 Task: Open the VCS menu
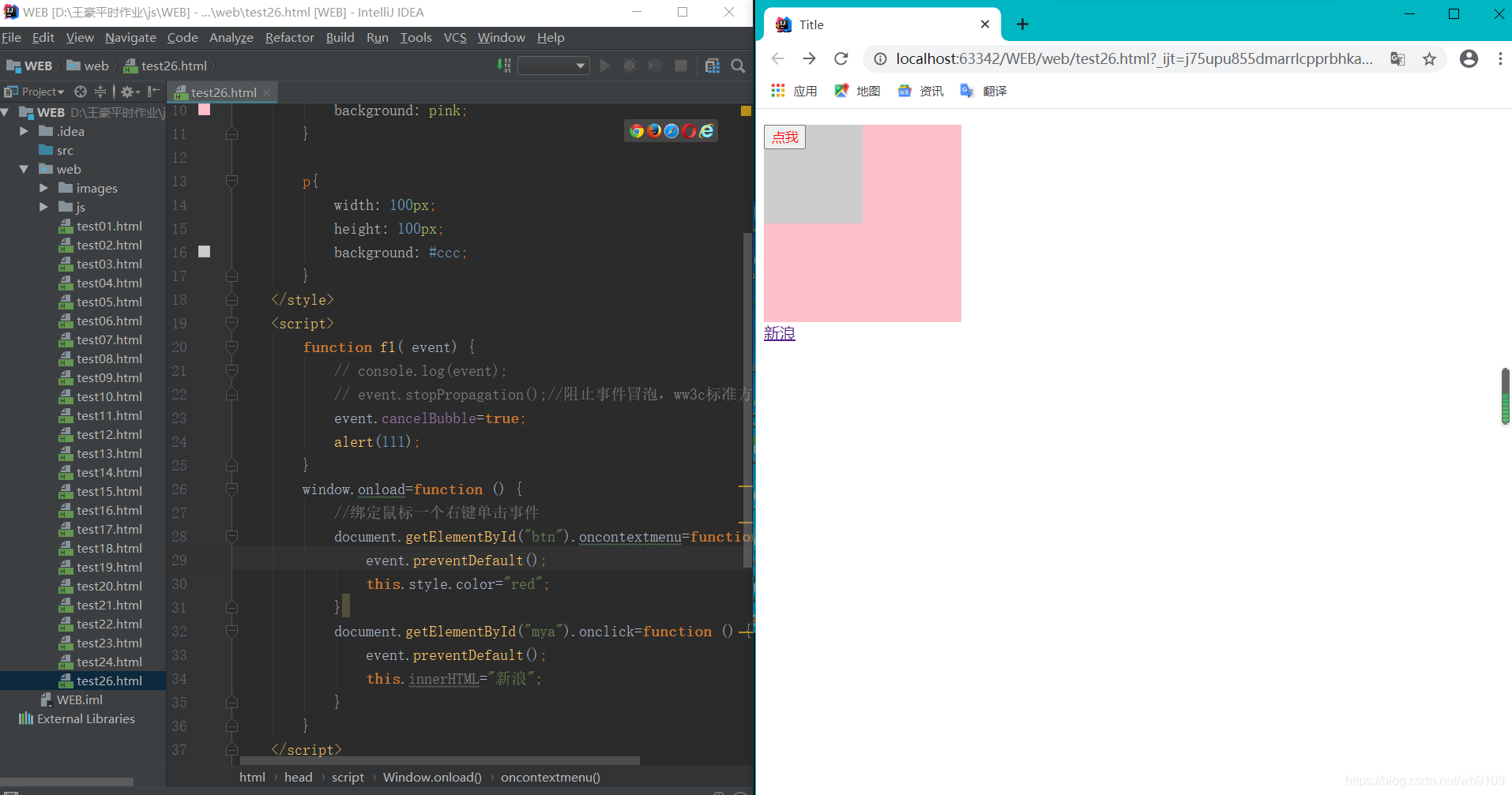(x=455, y=37)
